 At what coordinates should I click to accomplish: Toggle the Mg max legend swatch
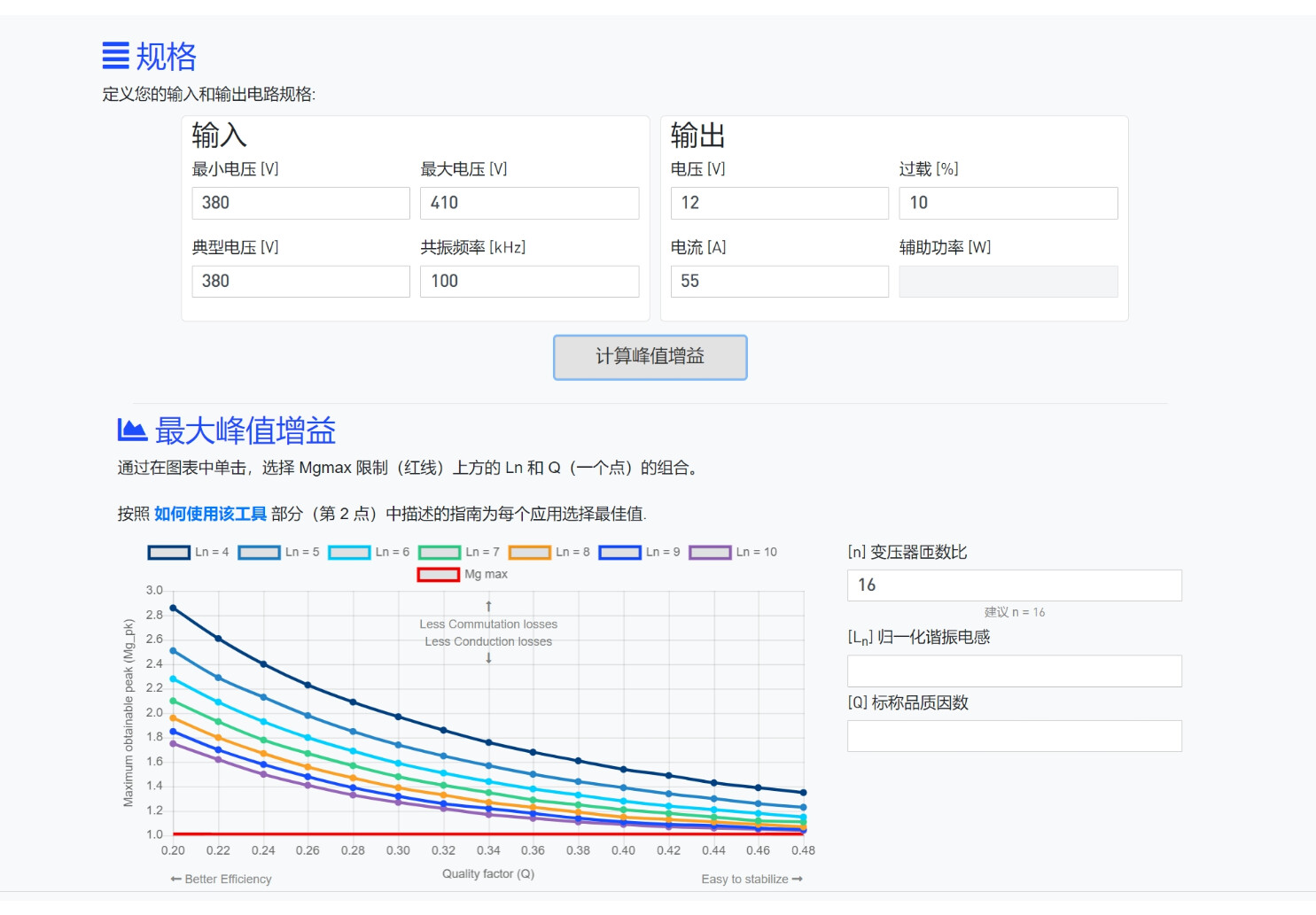439,575
